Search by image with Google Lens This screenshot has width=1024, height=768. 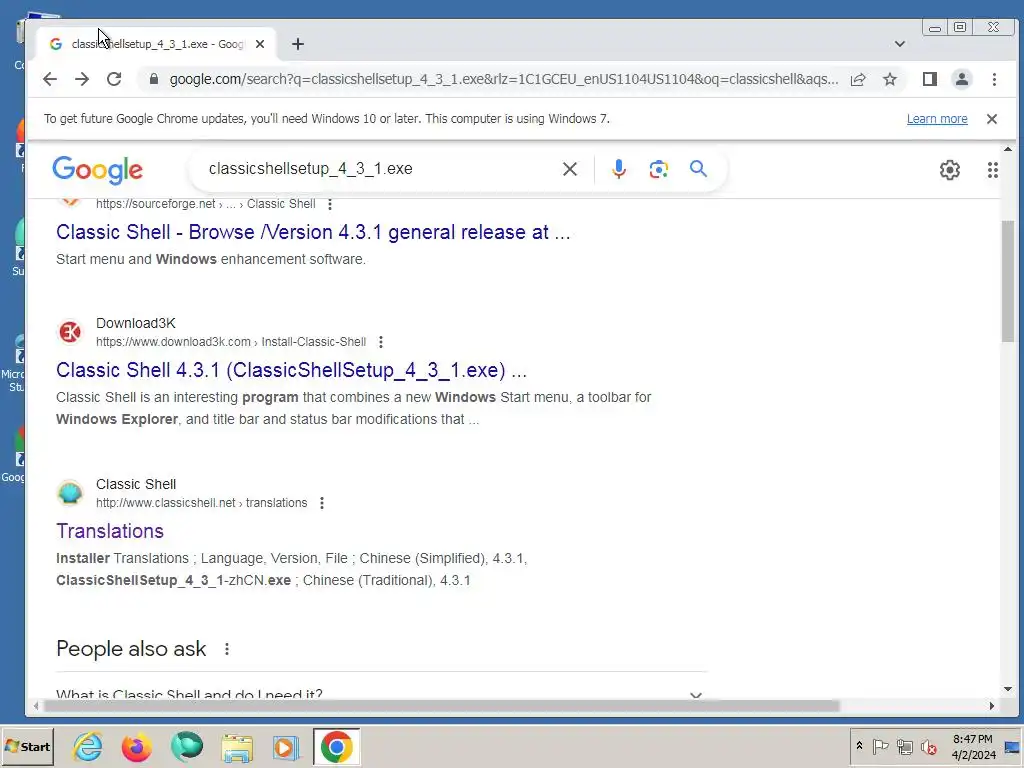tap(658, 169)
